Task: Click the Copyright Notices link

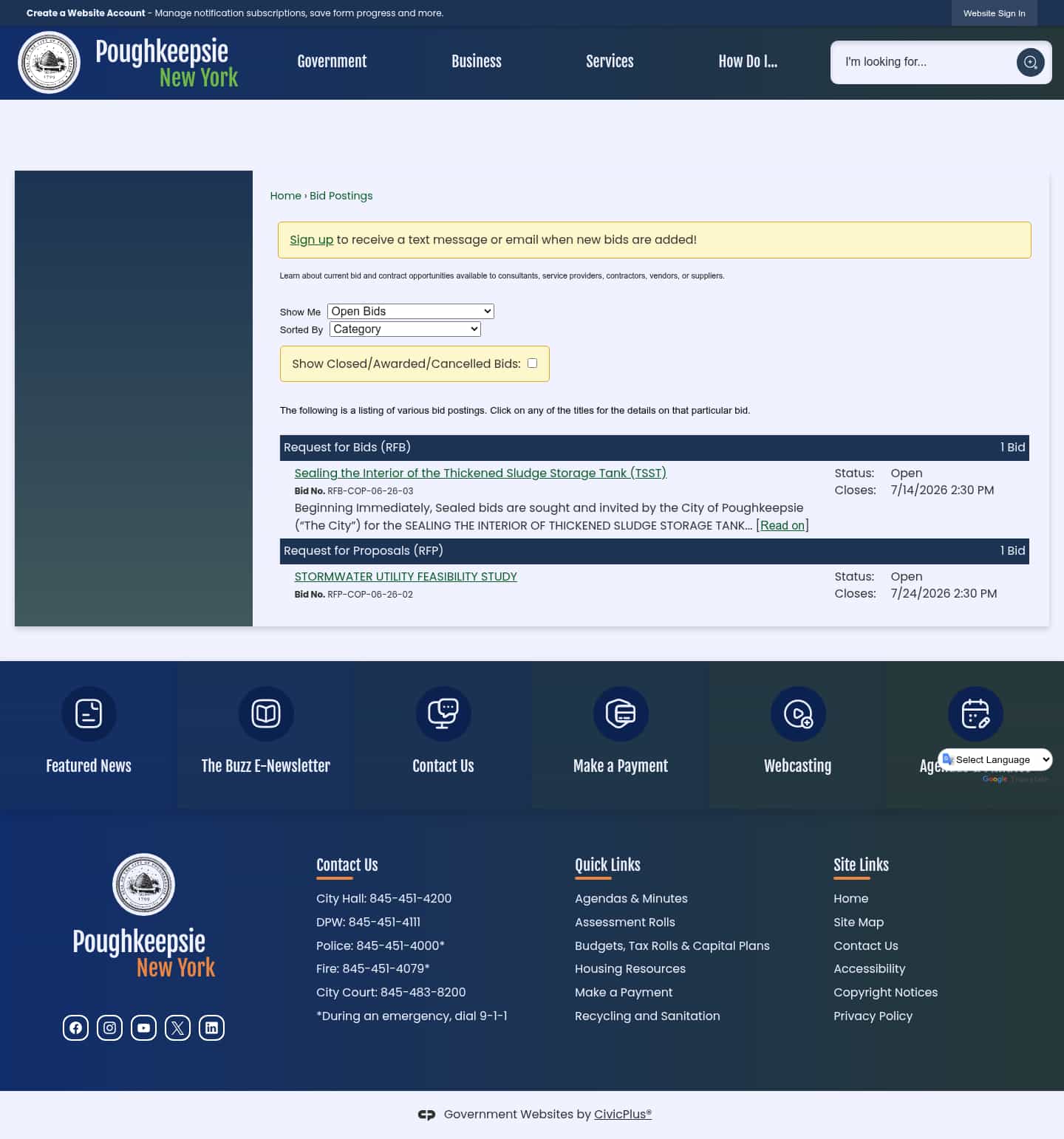Action: click(x=886, y=992)
